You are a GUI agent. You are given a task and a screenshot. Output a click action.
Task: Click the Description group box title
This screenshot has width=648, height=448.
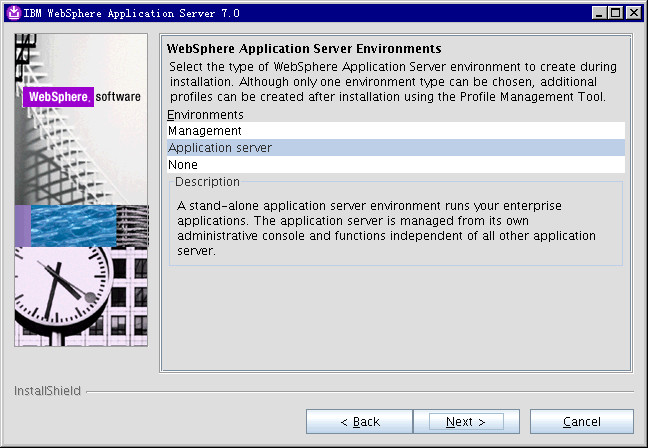coord(207,182)
